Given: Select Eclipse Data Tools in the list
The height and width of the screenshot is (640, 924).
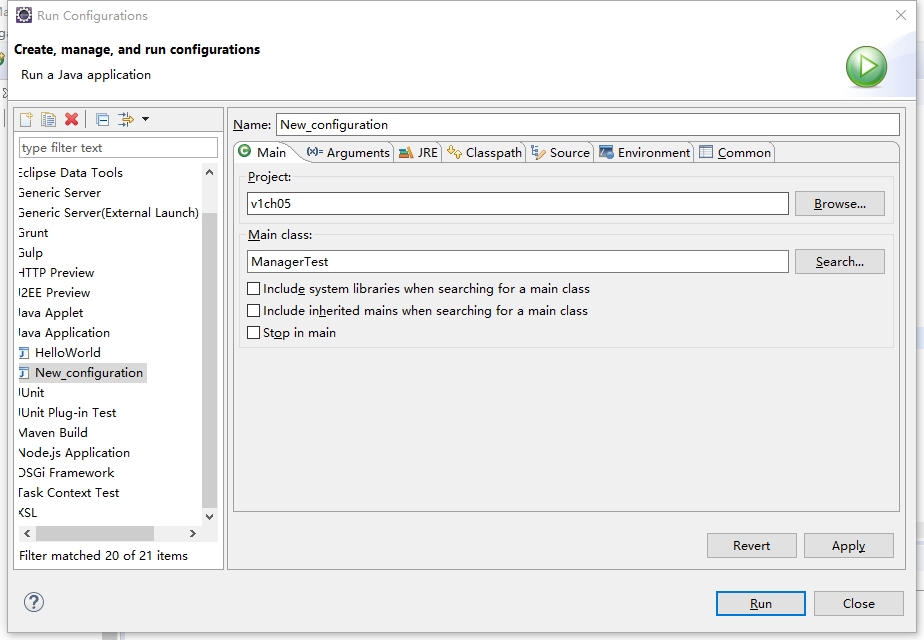Looking at the screenshot, I should 71,173.
